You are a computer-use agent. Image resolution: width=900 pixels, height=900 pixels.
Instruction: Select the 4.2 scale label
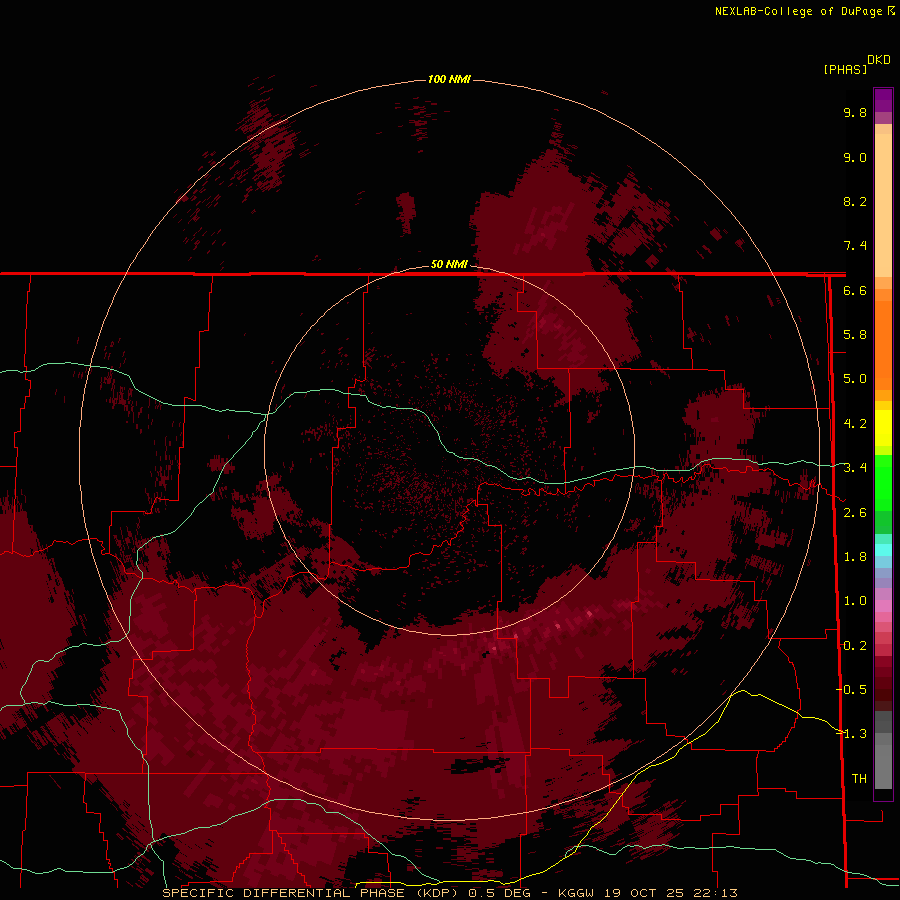click(x=855, y=424)
